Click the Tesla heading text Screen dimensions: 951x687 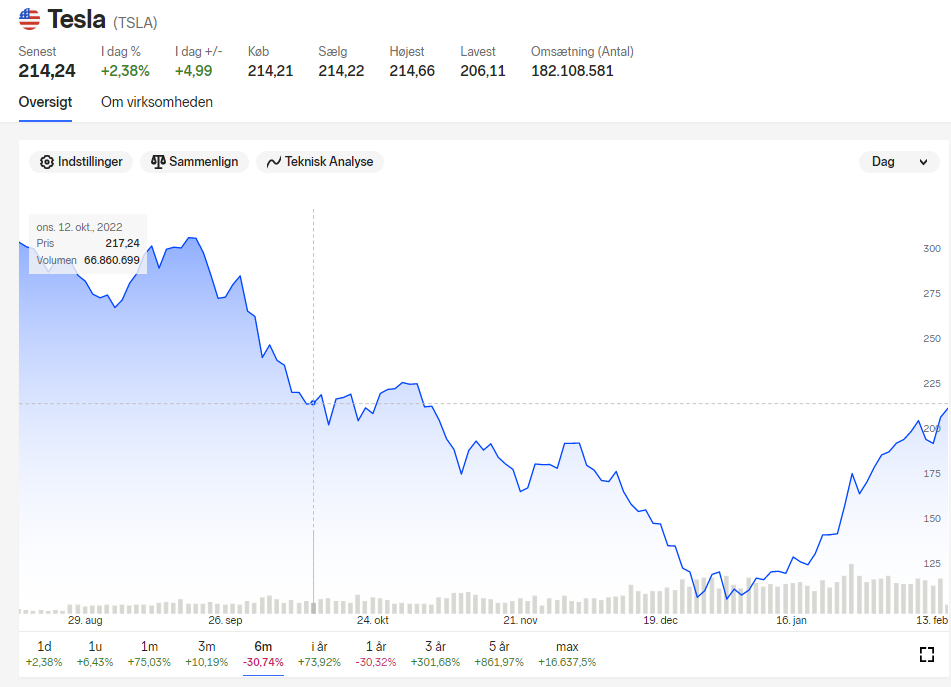76,19
